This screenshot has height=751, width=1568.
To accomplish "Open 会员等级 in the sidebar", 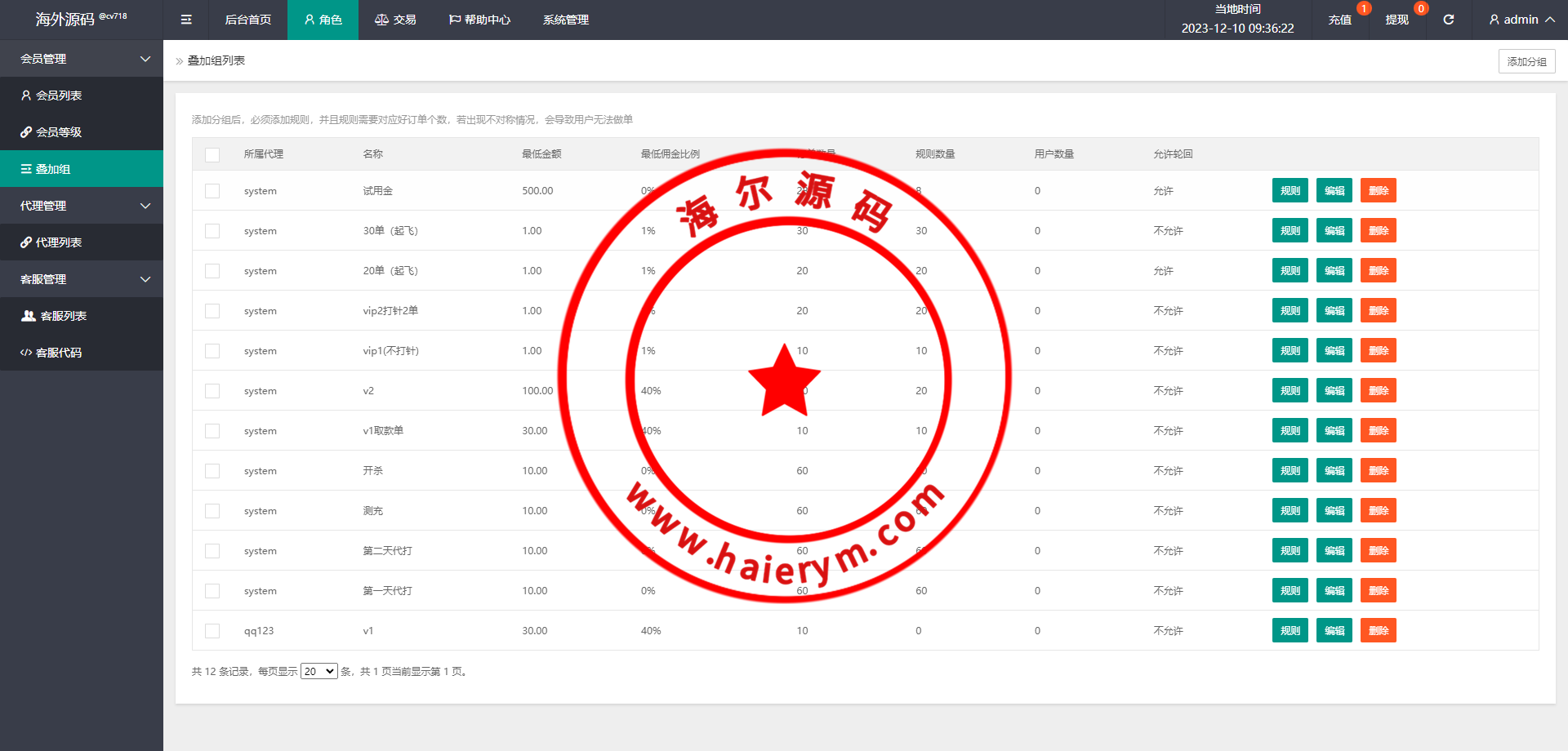I will click(59, 132).
